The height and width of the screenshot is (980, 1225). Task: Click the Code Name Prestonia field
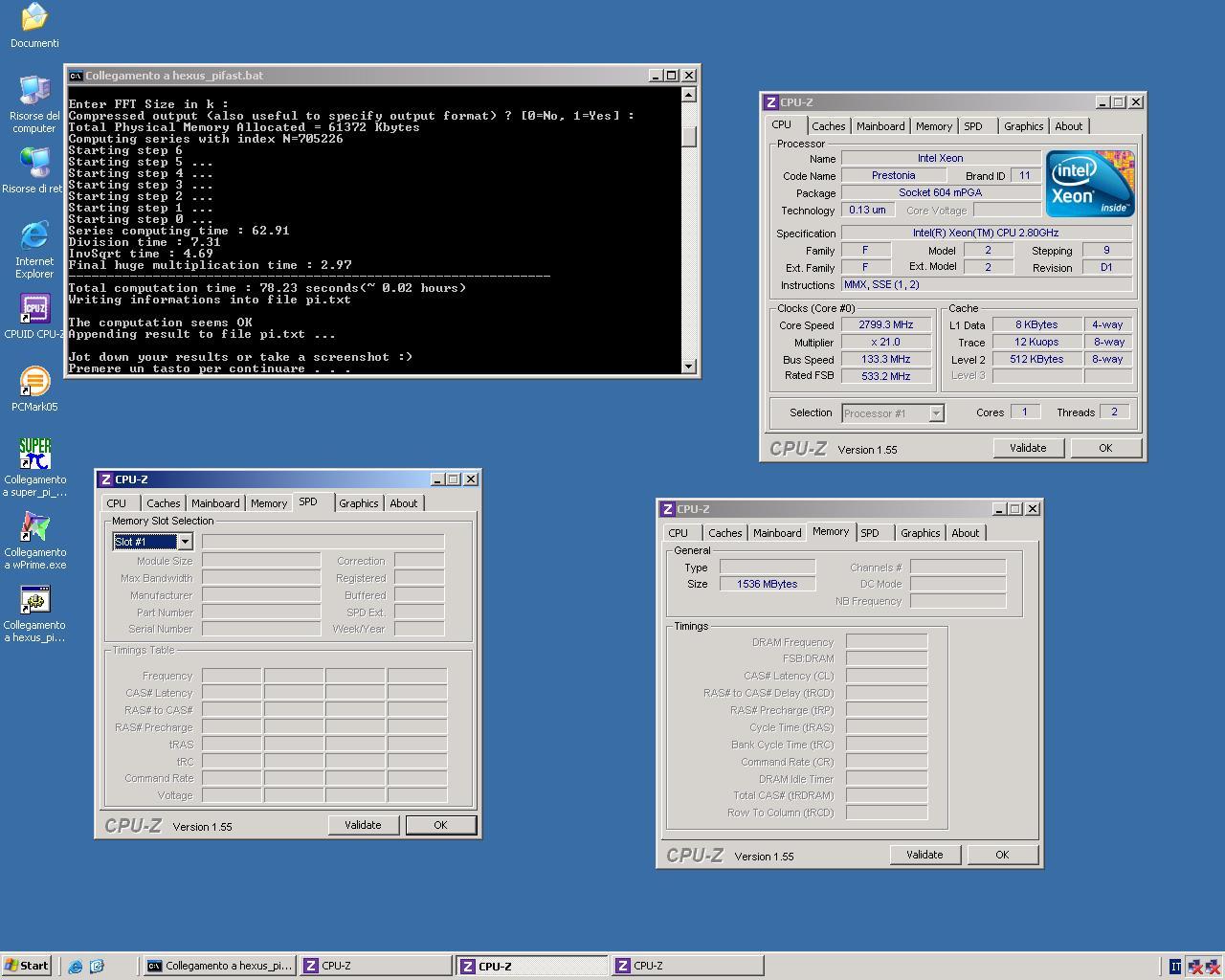893,176
